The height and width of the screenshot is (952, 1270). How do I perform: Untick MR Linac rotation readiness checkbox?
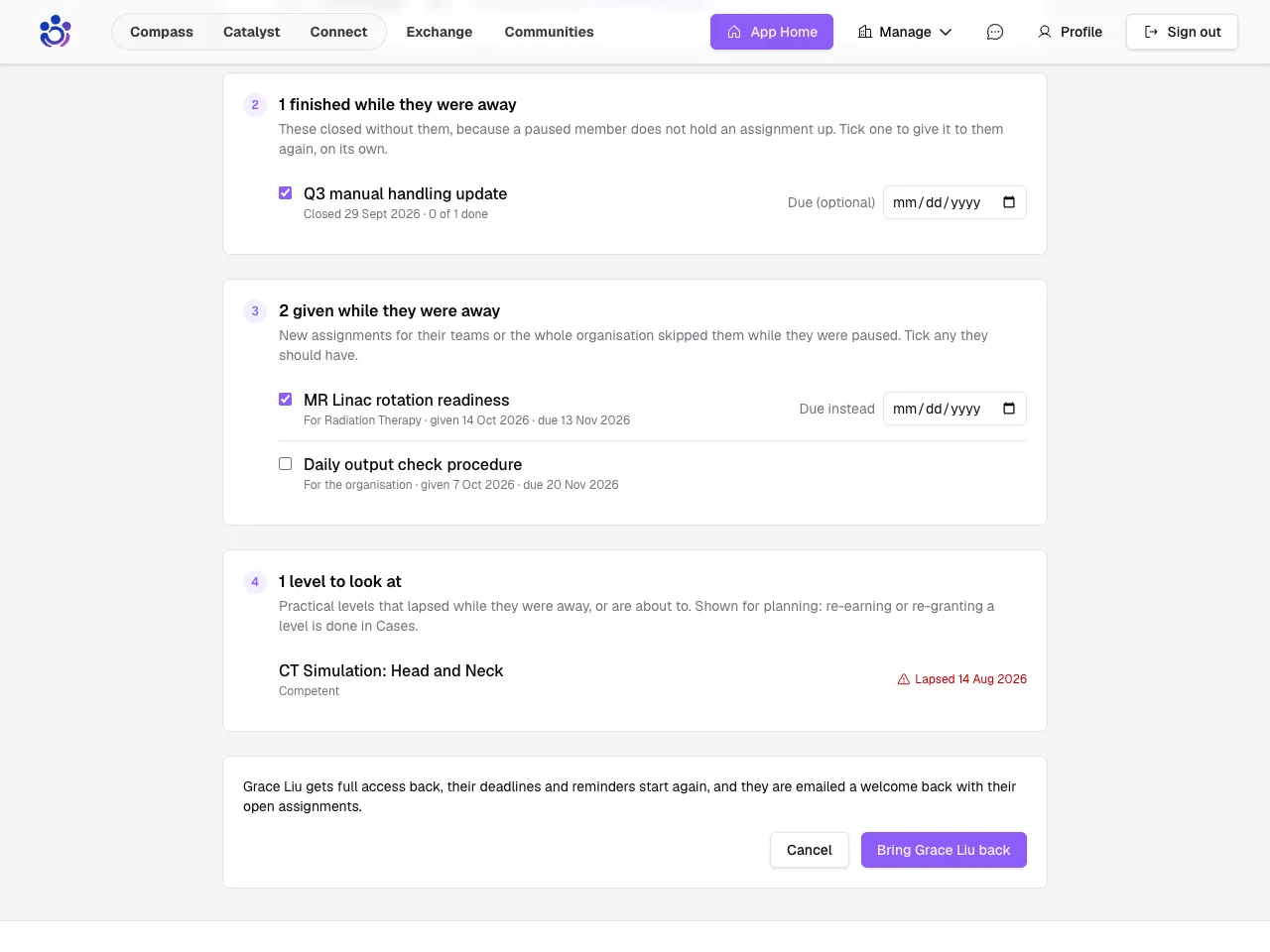point(286,400)
